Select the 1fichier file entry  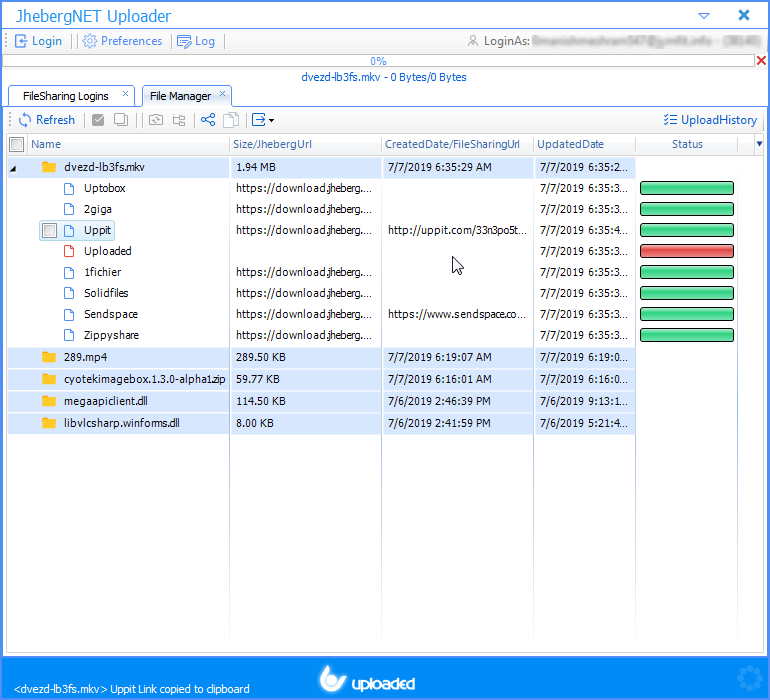[x=102, y=272]
